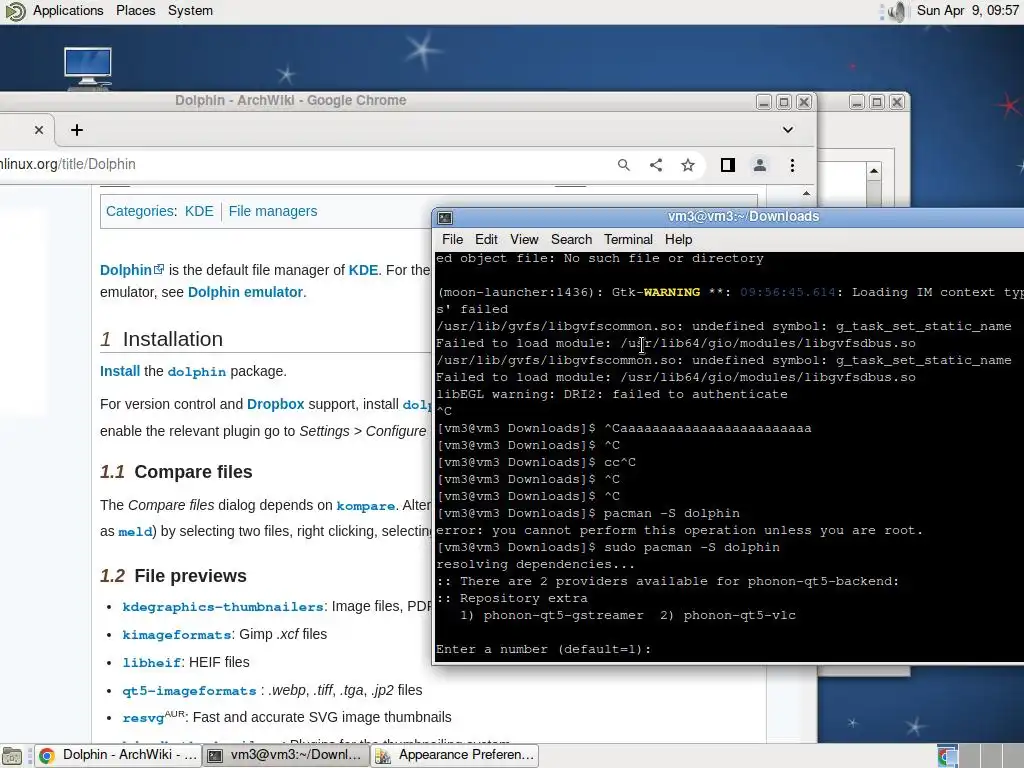The height and width of the screenshot is (768, 1024).
Task: Click the dolphin package link
Action: (197, 372)
